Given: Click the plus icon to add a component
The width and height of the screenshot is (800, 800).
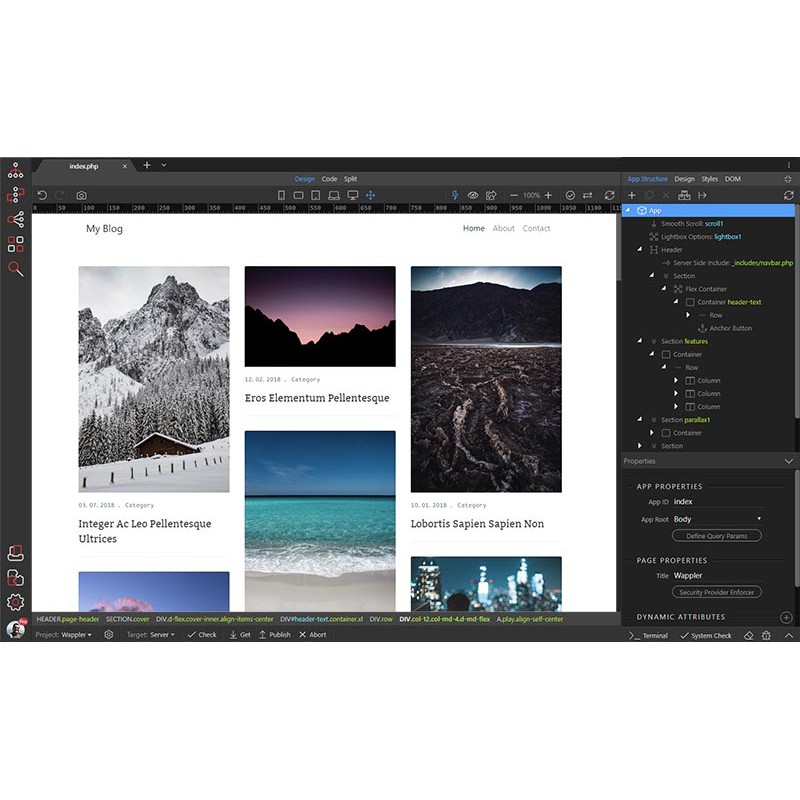Looking at the screenshot, I should [631, 195].
